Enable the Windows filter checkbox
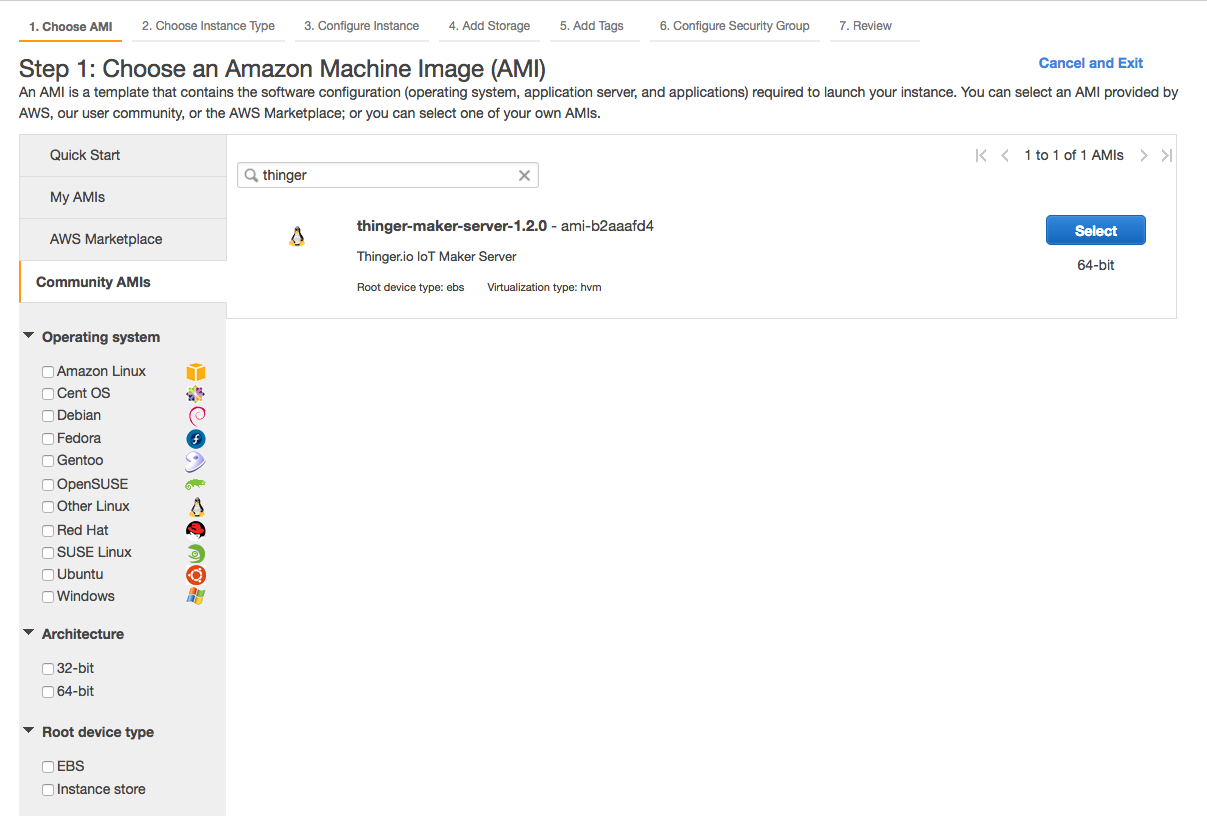Viewport: 1207px width, 836px height. [48, 597]
